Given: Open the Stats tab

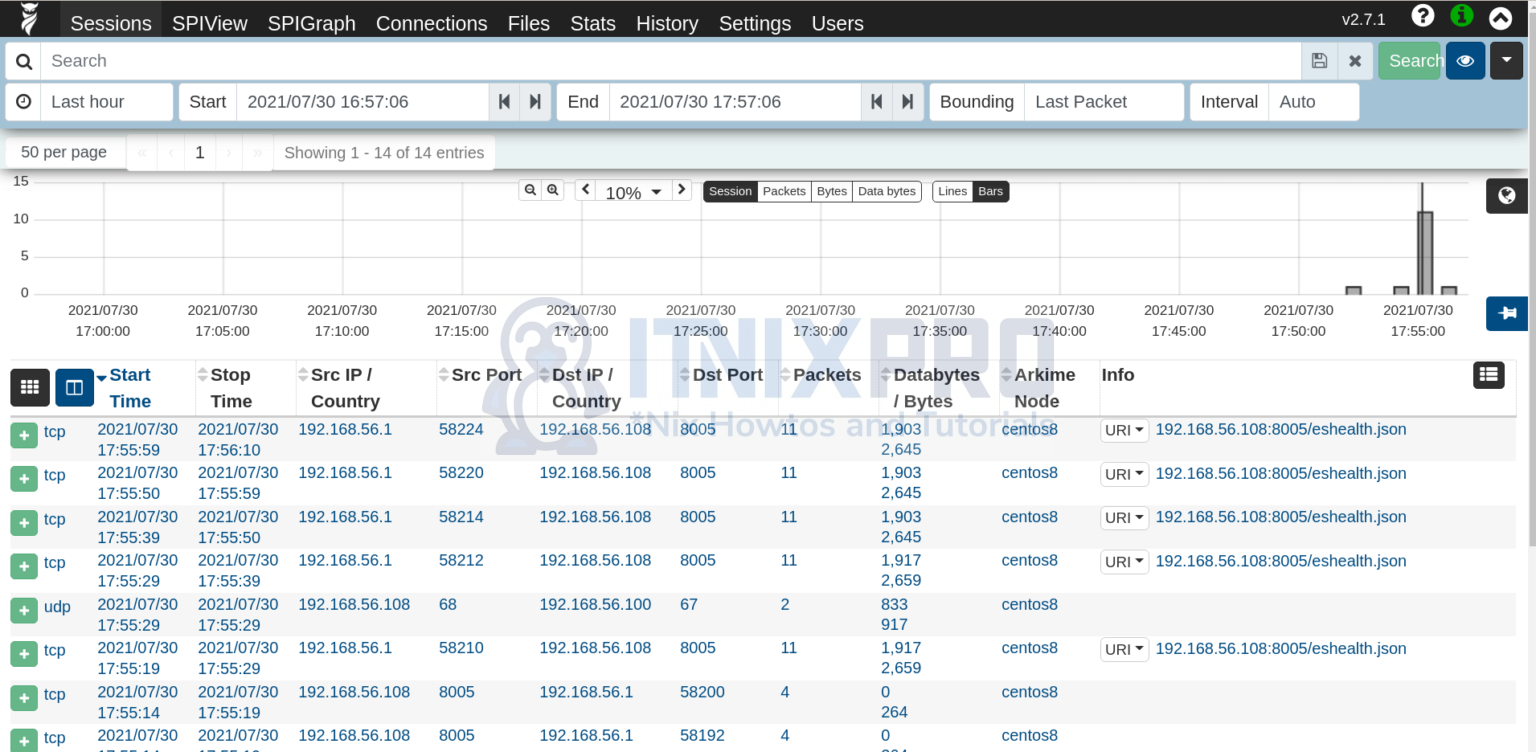Looking at the screenshot, I should pyautogui.click(x=593, y=23).
